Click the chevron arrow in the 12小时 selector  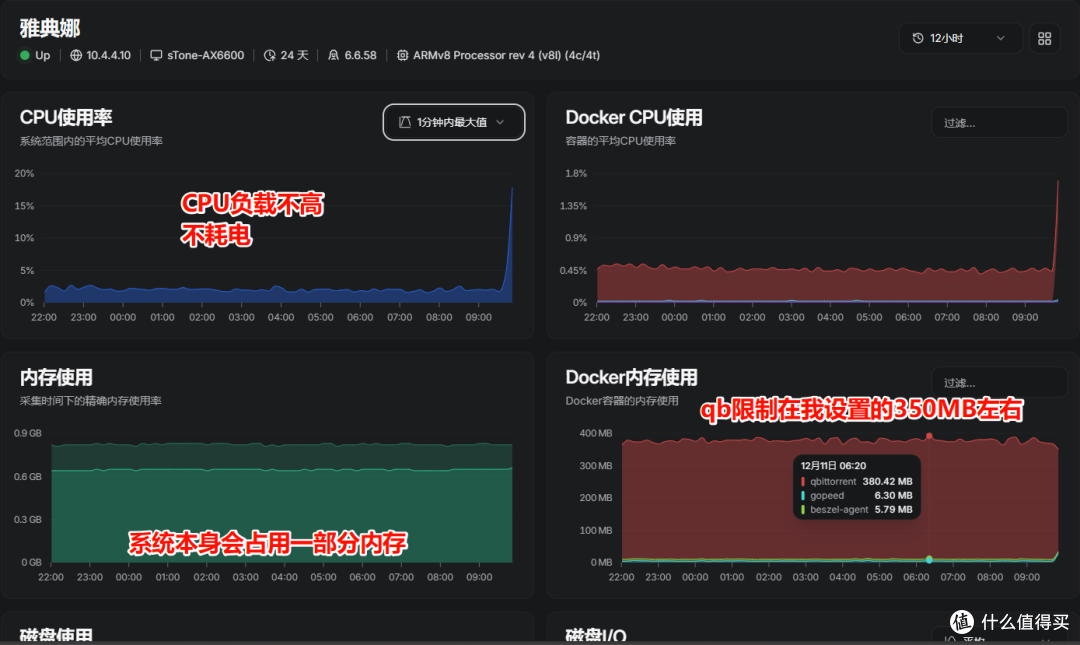point(1001,39)
